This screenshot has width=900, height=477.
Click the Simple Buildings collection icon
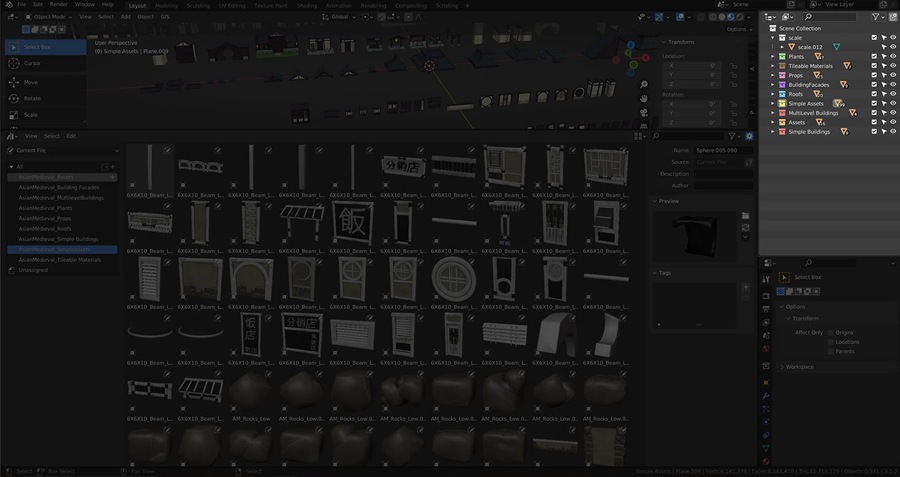pyautogui.click(x=782, y=132)
